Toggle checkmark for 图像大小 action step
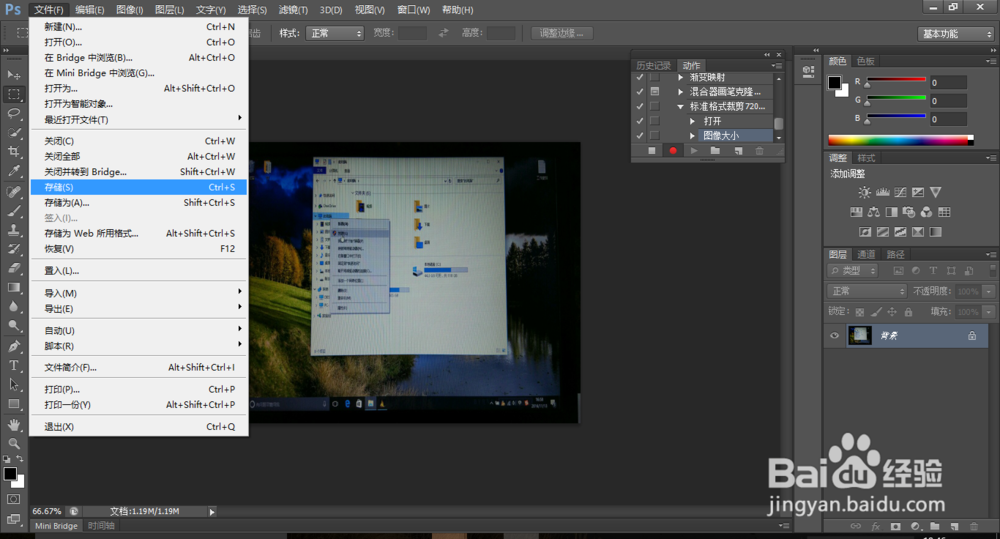The height and width of the screenshot is (539, 1000). (640, 135)
